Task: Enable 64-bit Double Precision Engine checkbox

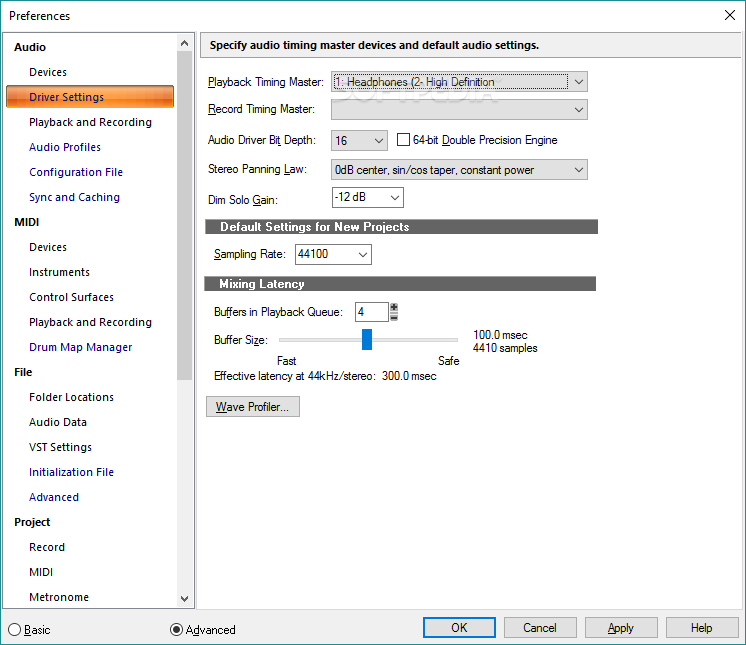Action: point(403,140)
